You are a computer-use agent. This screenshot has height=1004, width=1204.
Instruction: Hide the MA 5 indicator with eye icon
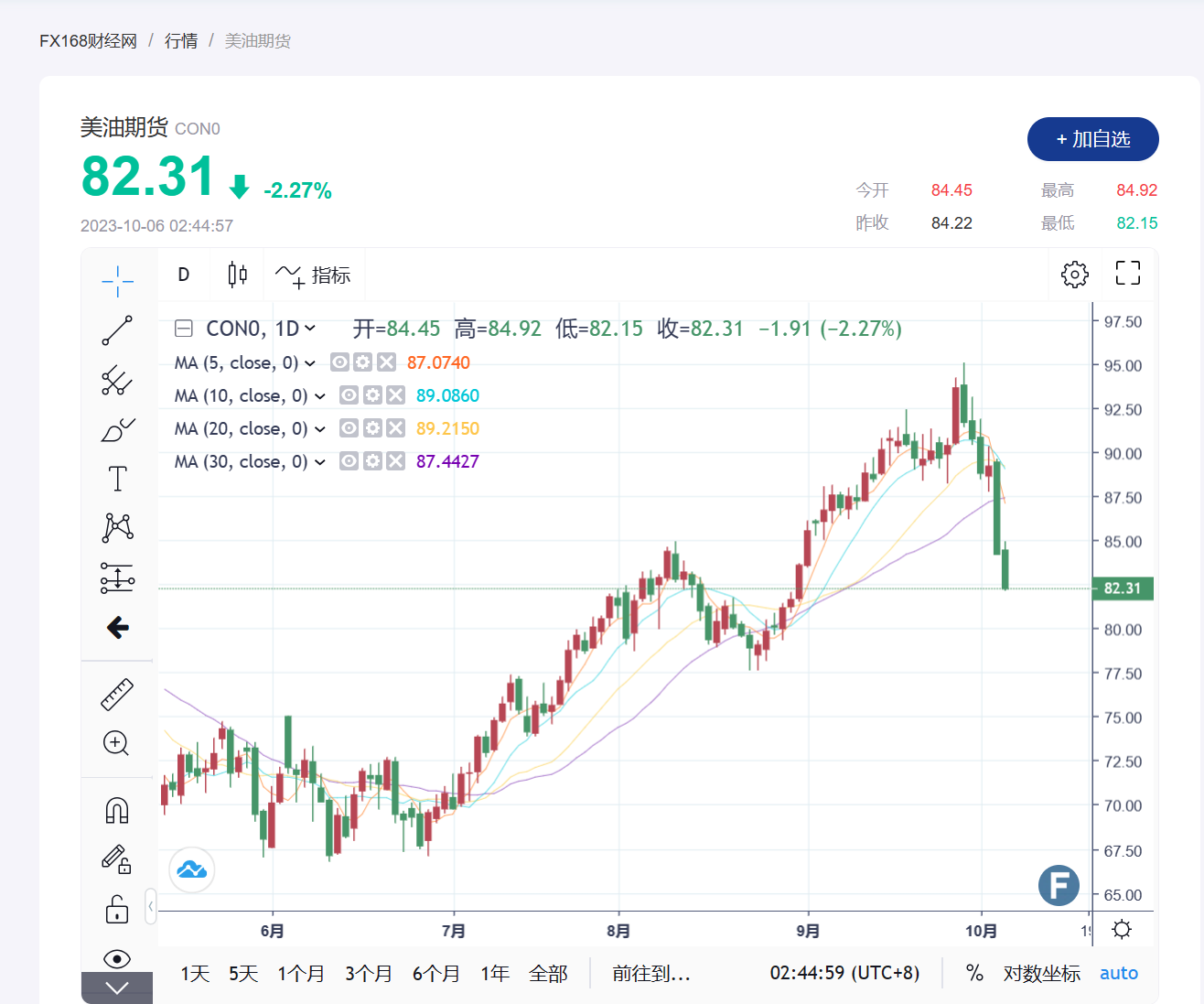coord(339,362)
